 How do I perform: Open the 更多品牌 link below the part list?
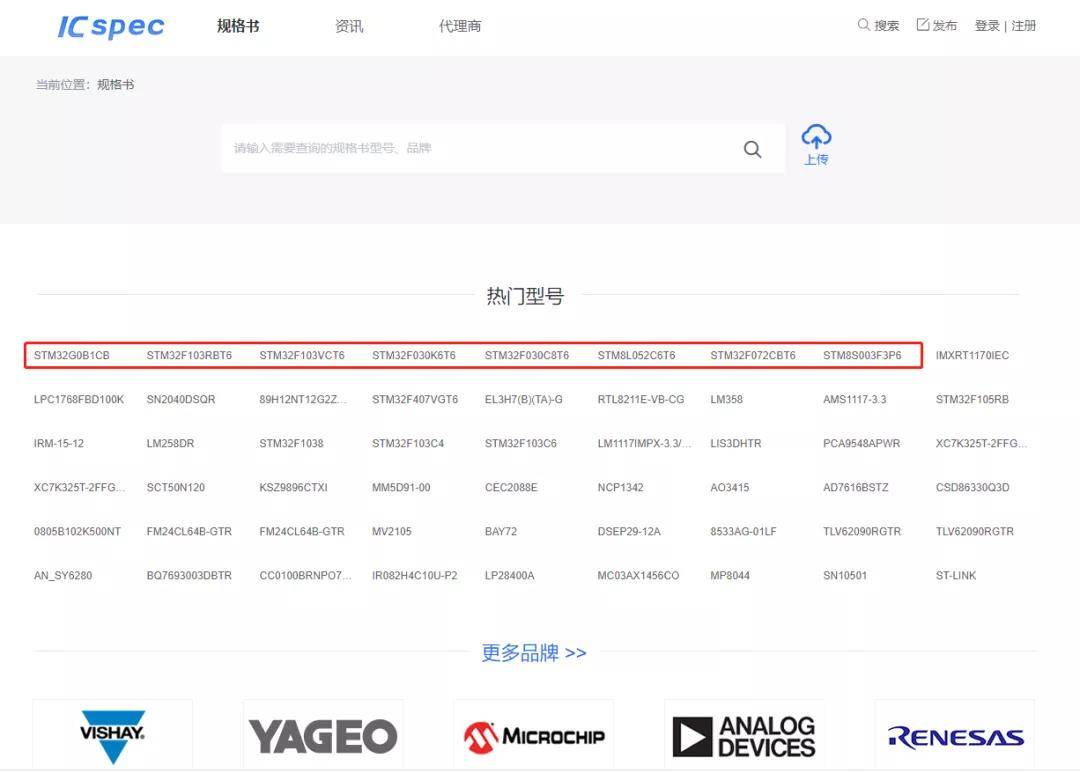(533, 652)
